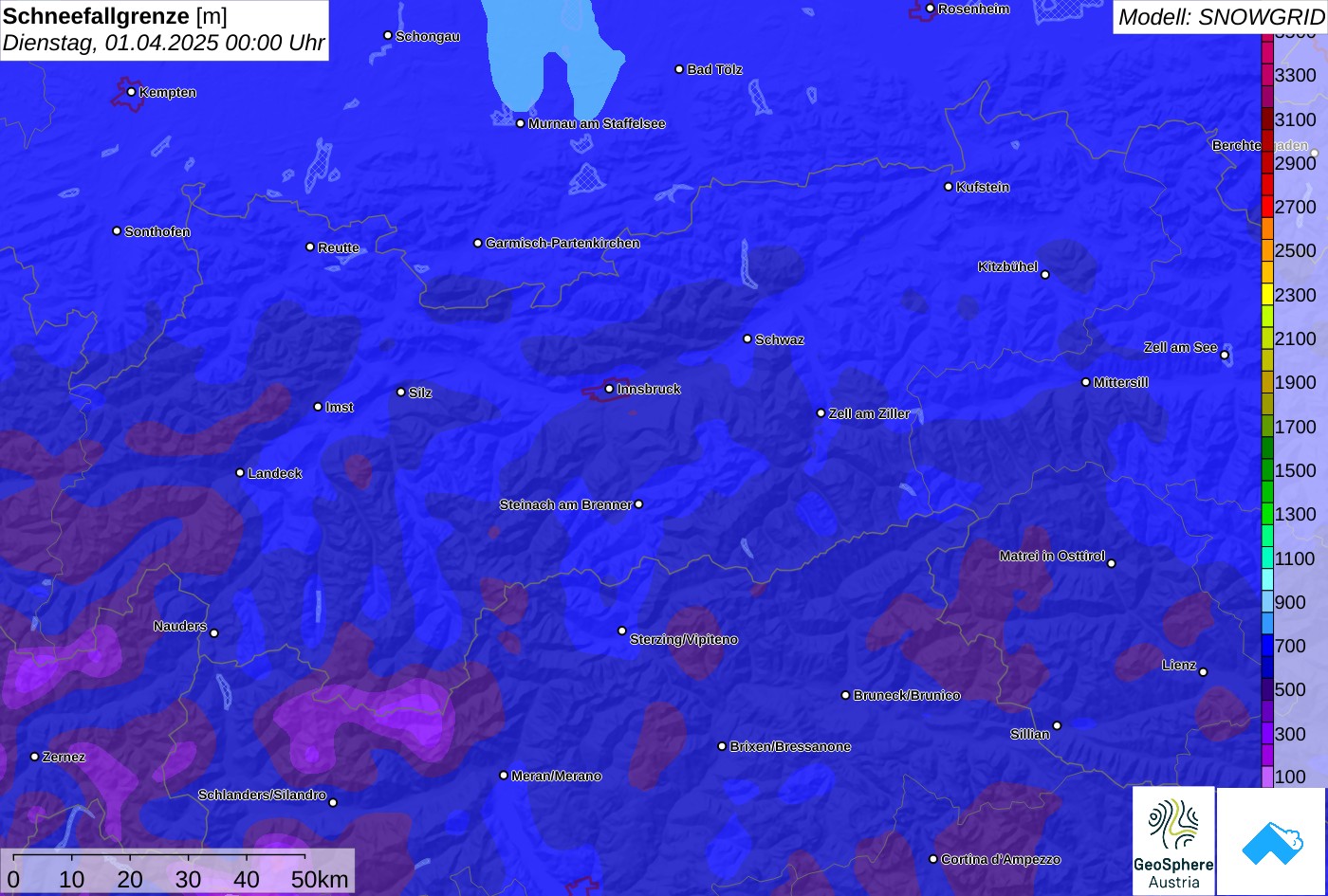
Task: Click the Kufstein city dot
Action: [949, 187]
